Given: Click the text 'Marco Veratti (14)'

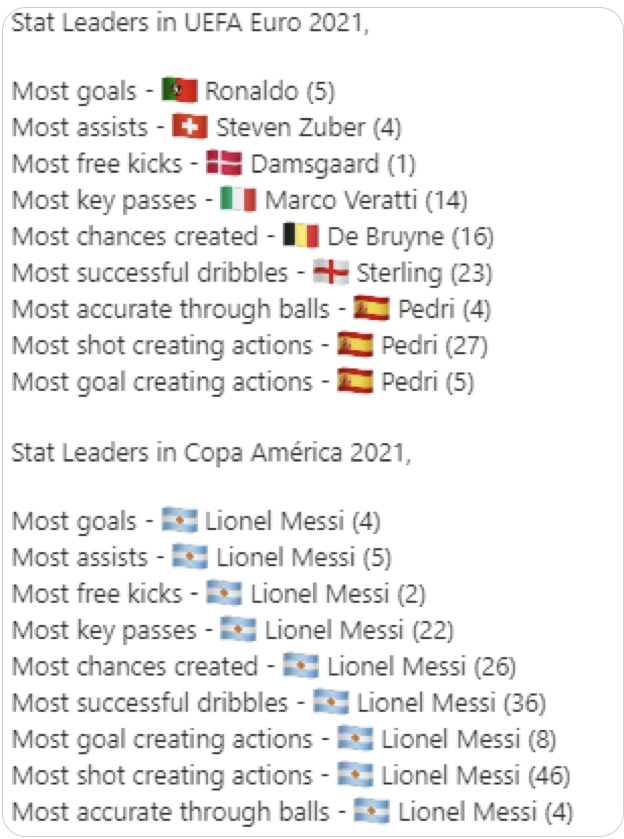Looking at the screenshot, I should (x=366, y=201).
